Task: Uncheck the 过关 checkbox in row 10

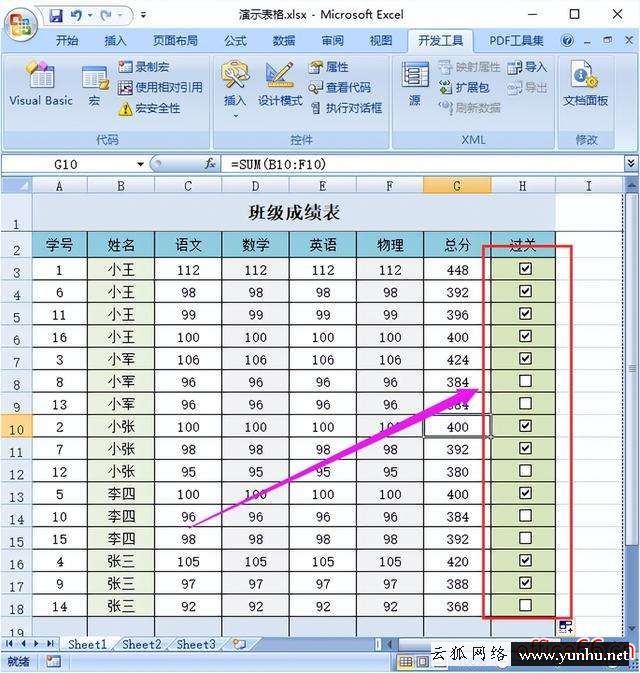Action: point(525,426)
